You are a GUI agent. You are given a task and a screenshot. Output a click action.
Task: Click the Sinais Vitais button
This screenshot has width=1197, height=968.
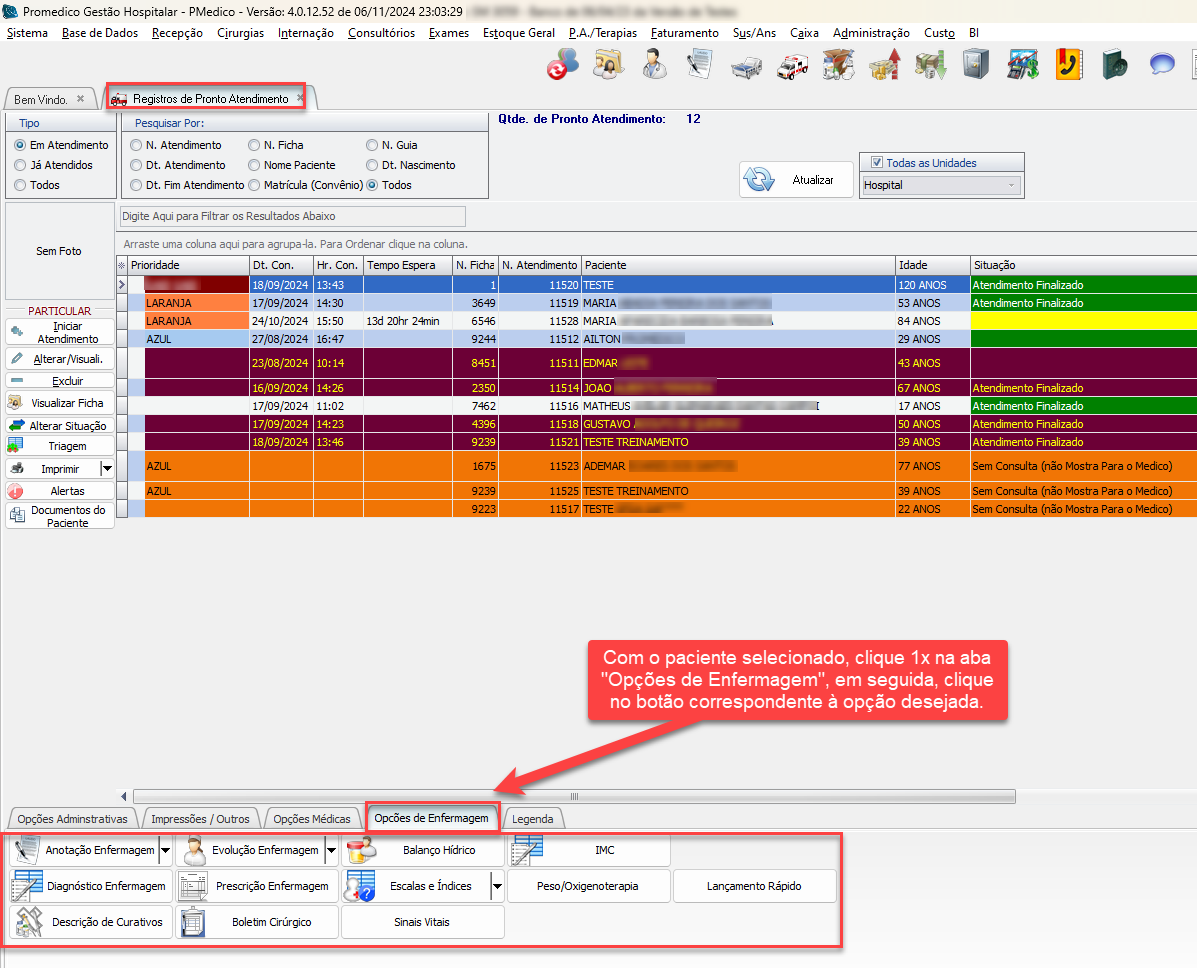(x=422, y=922)
